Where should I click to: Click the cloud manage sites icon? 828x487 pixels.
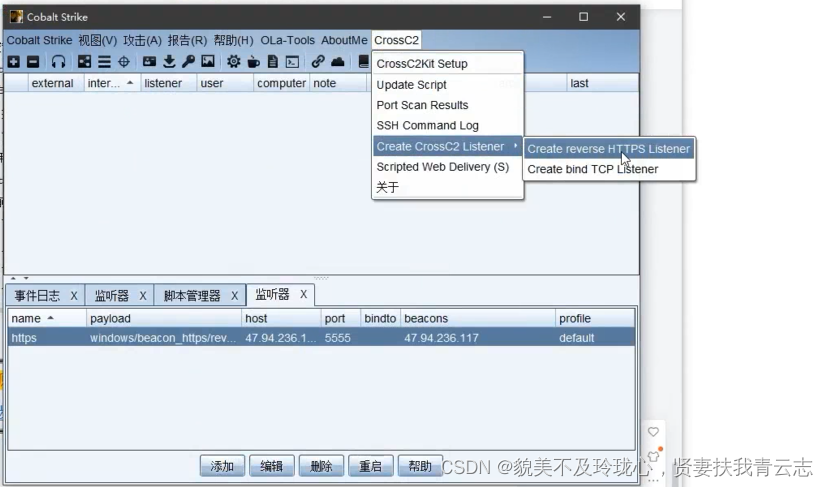(x=337, y=62)
